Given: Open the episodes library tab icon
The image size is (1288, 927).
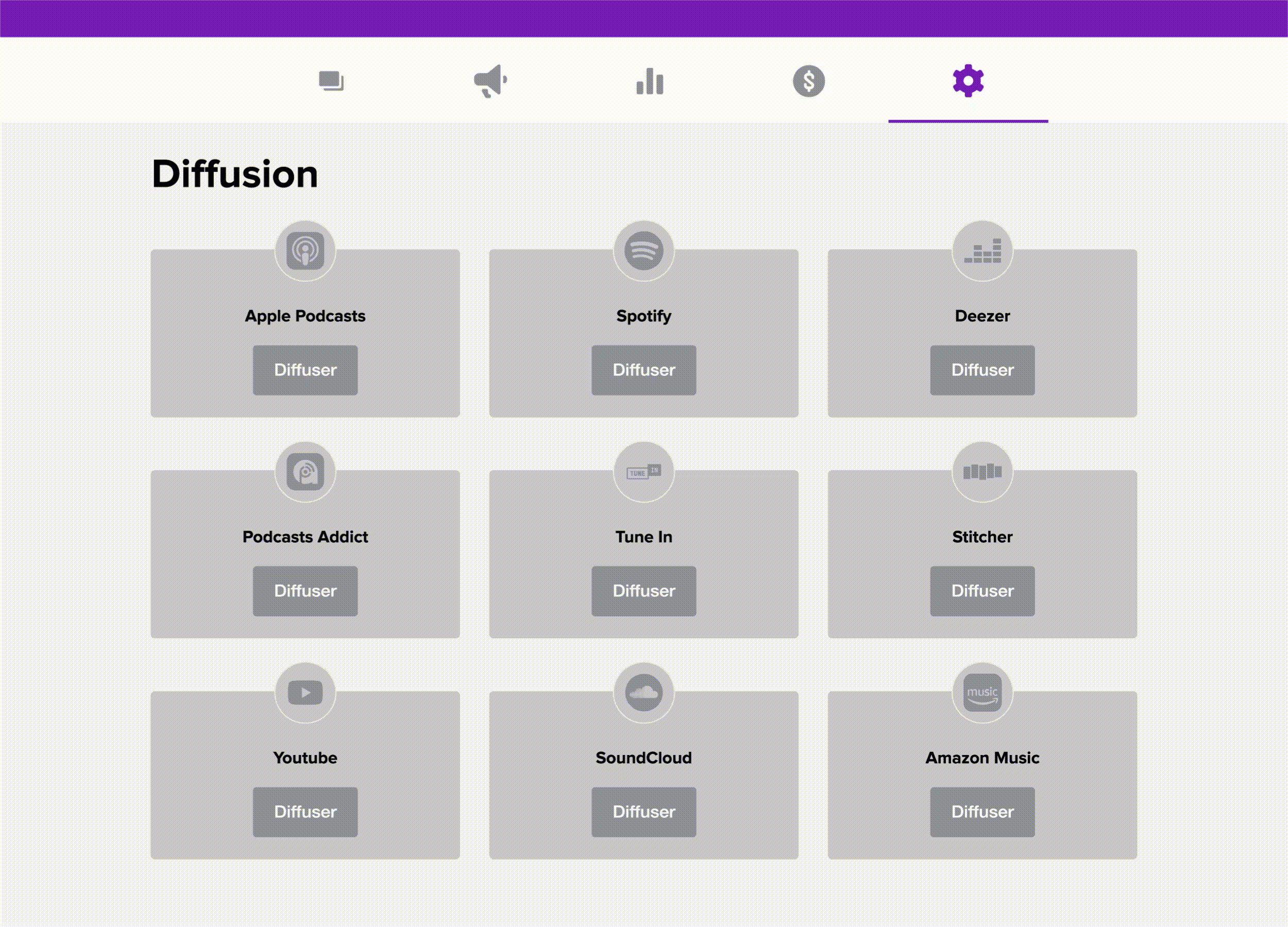Looking at the screenshot, I should [331, 81].
